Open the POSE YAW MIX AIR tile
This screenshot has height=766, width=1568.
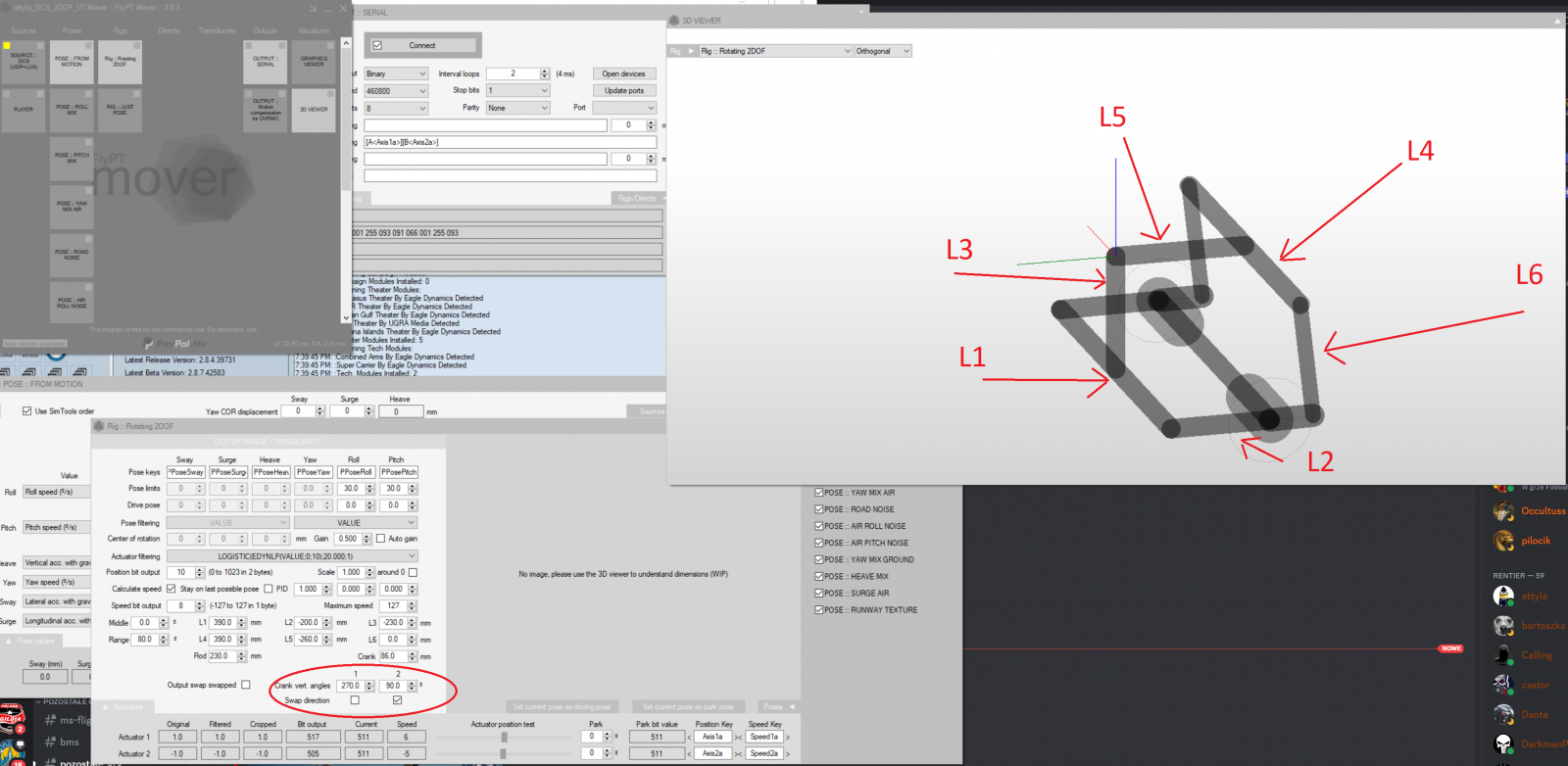click(x=72, y=207)
